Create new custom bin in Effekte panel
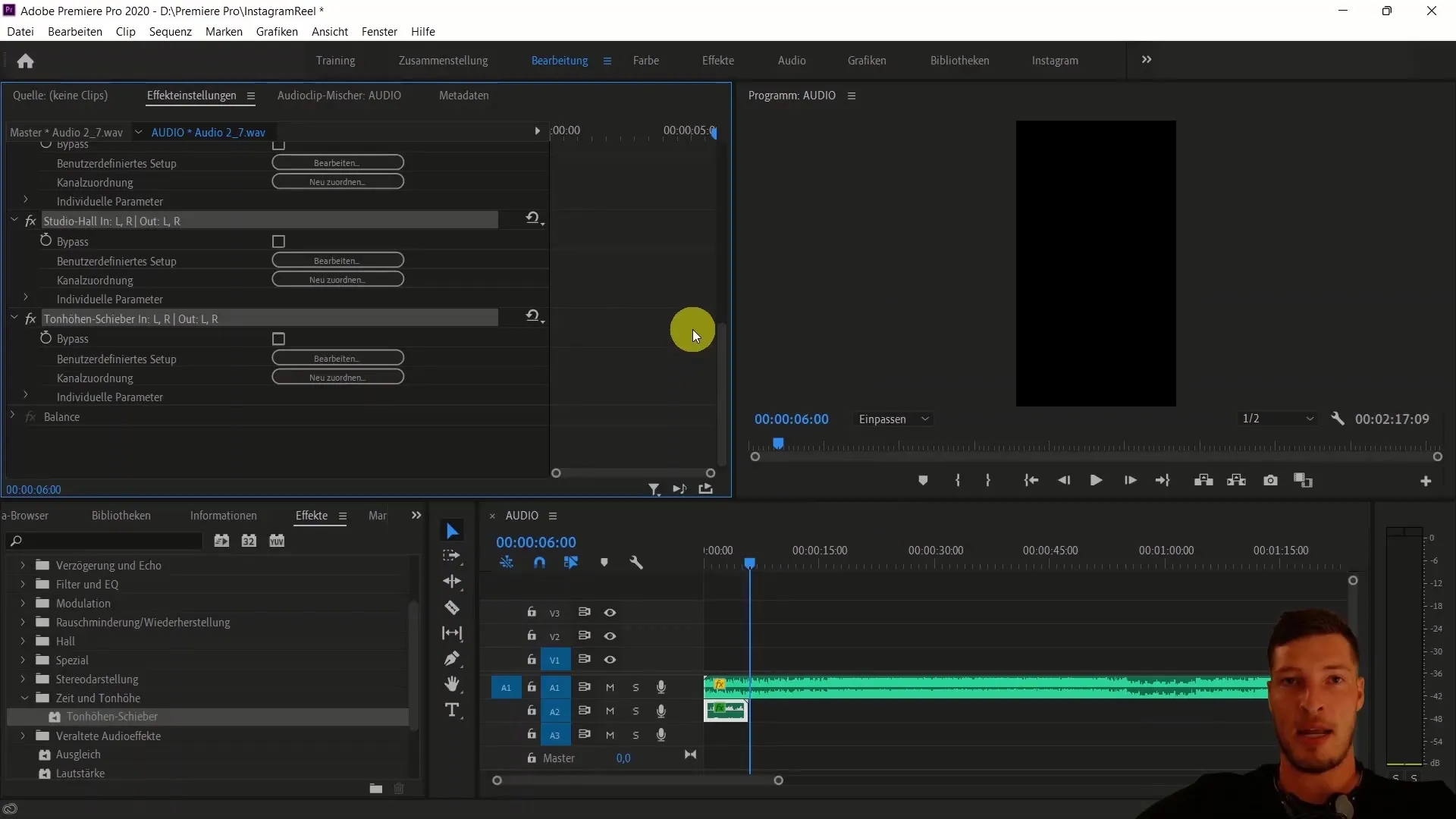The width and height of the screenshot is (1456, 819). point(375,789)
